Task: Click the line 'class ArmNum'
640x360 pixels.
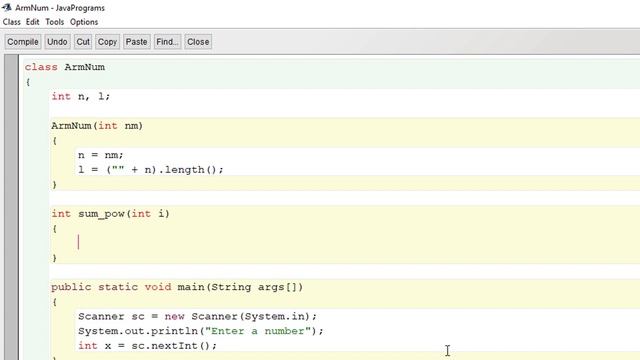Action: click(x=65, y=67)
